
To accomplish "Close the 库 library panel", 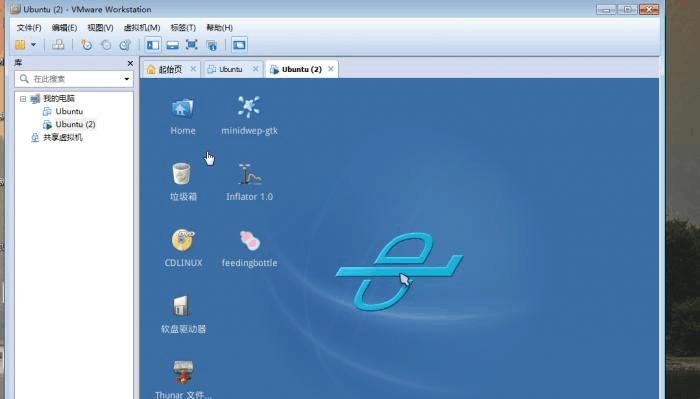I will pos(130,63).
